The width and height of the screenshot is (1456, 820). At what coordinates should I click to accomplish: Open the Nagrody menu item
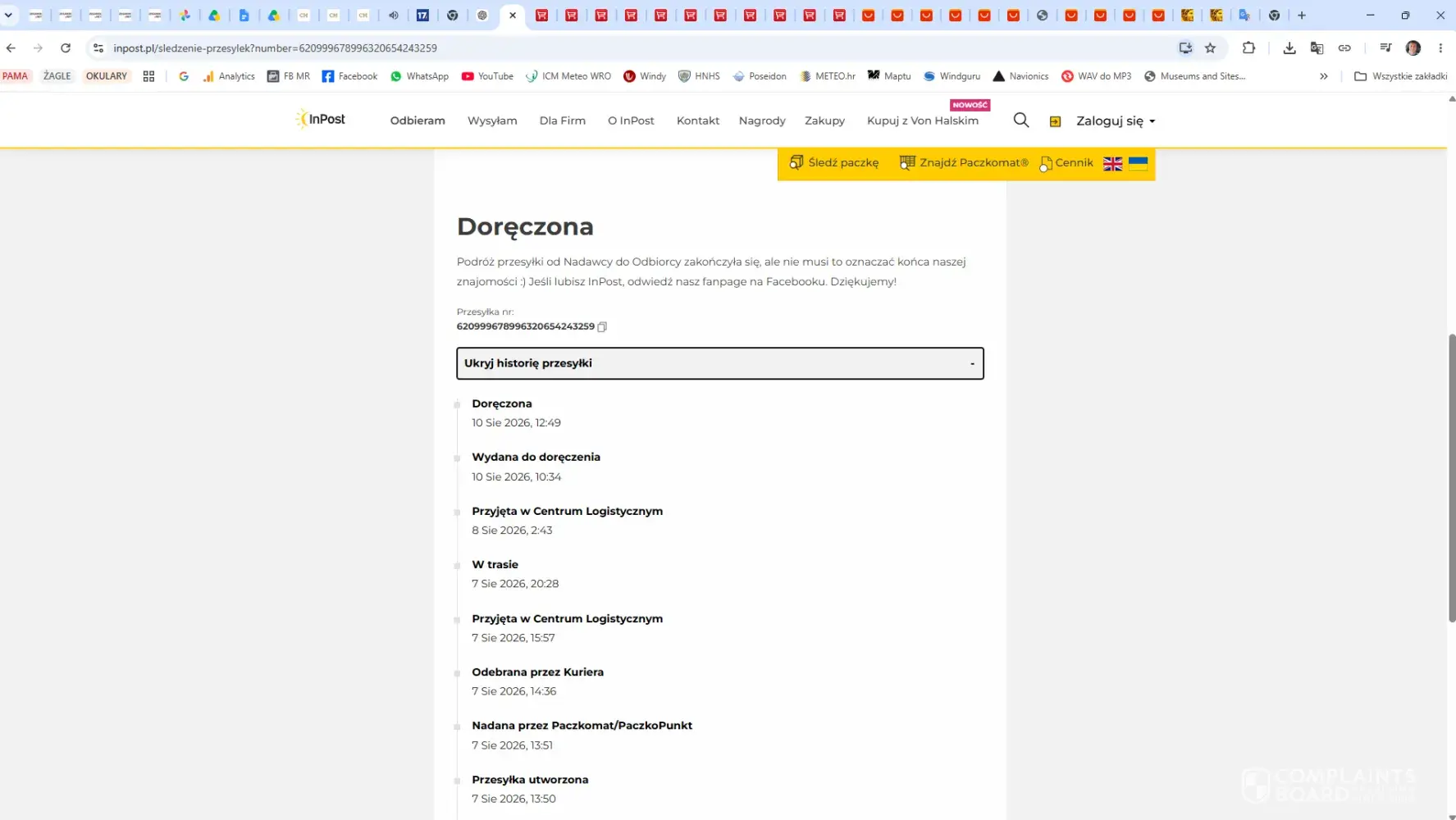[762, 121]
